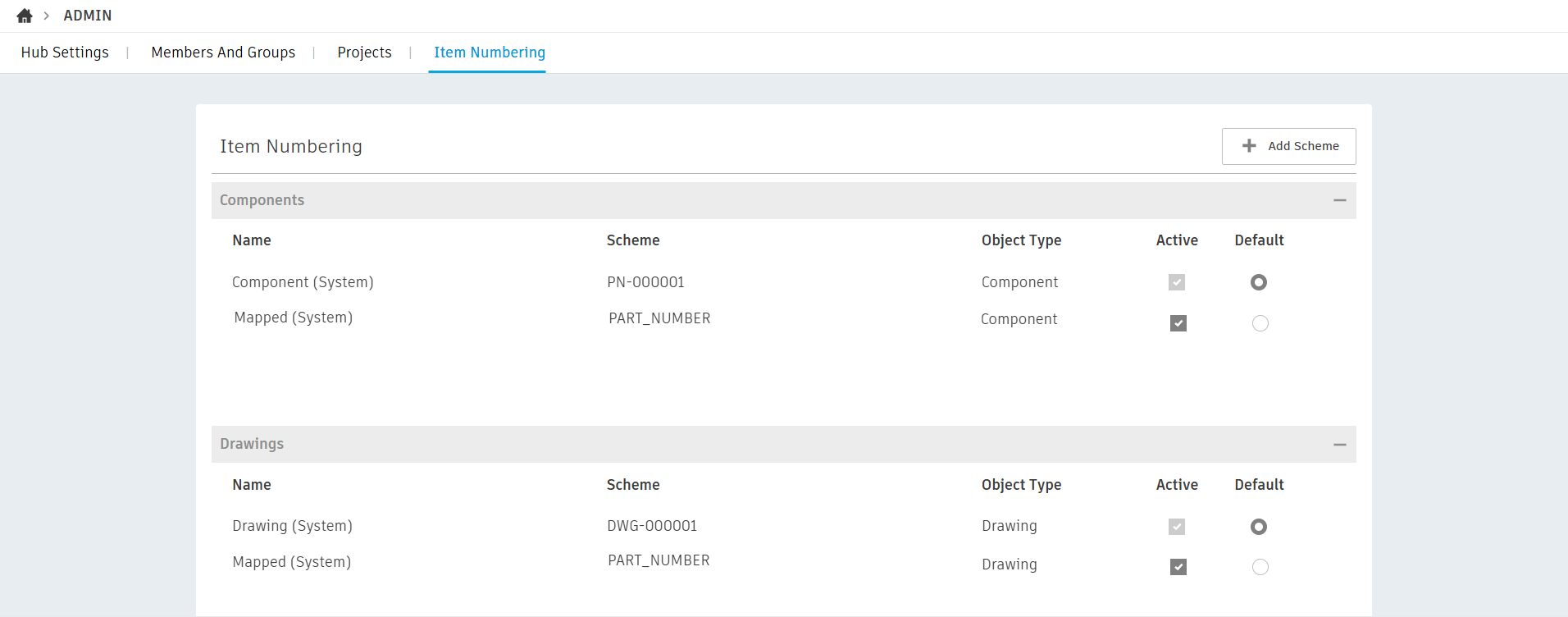Go to the Projects tab
The width and height of the screenshot is (1568, 617).
pos(364,53)
